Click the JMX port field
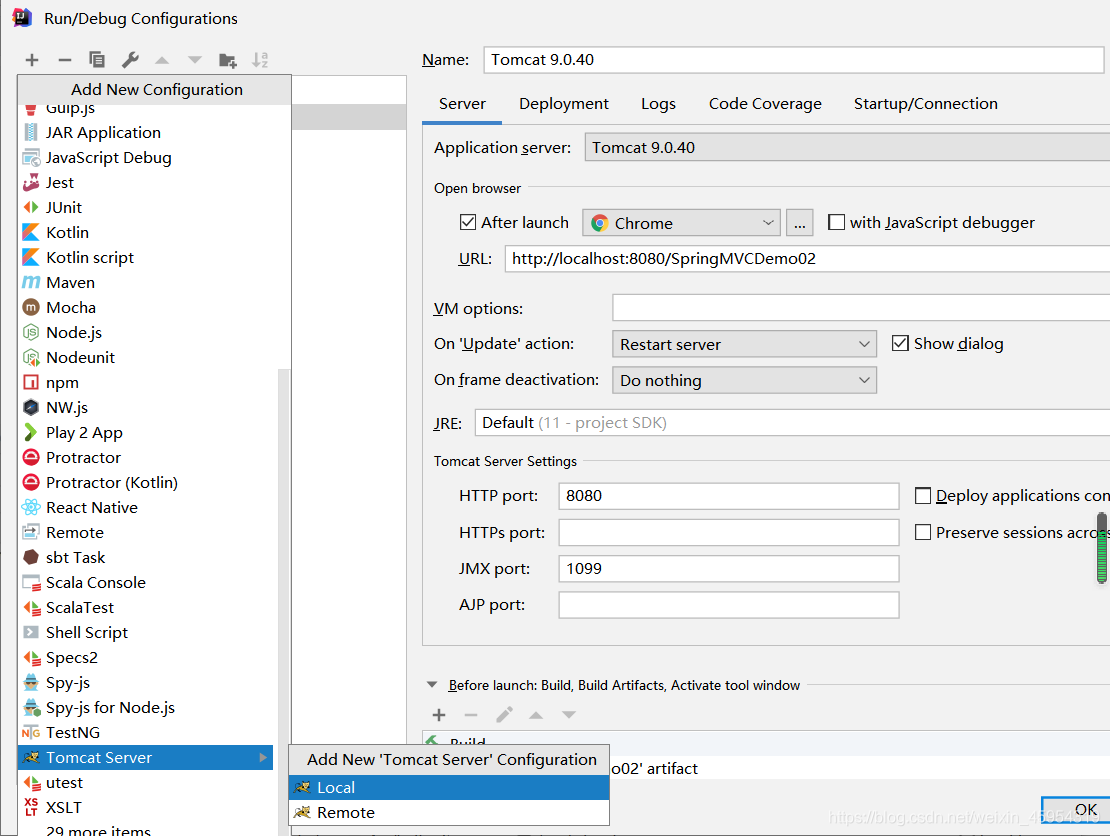 tap(728, 568)
